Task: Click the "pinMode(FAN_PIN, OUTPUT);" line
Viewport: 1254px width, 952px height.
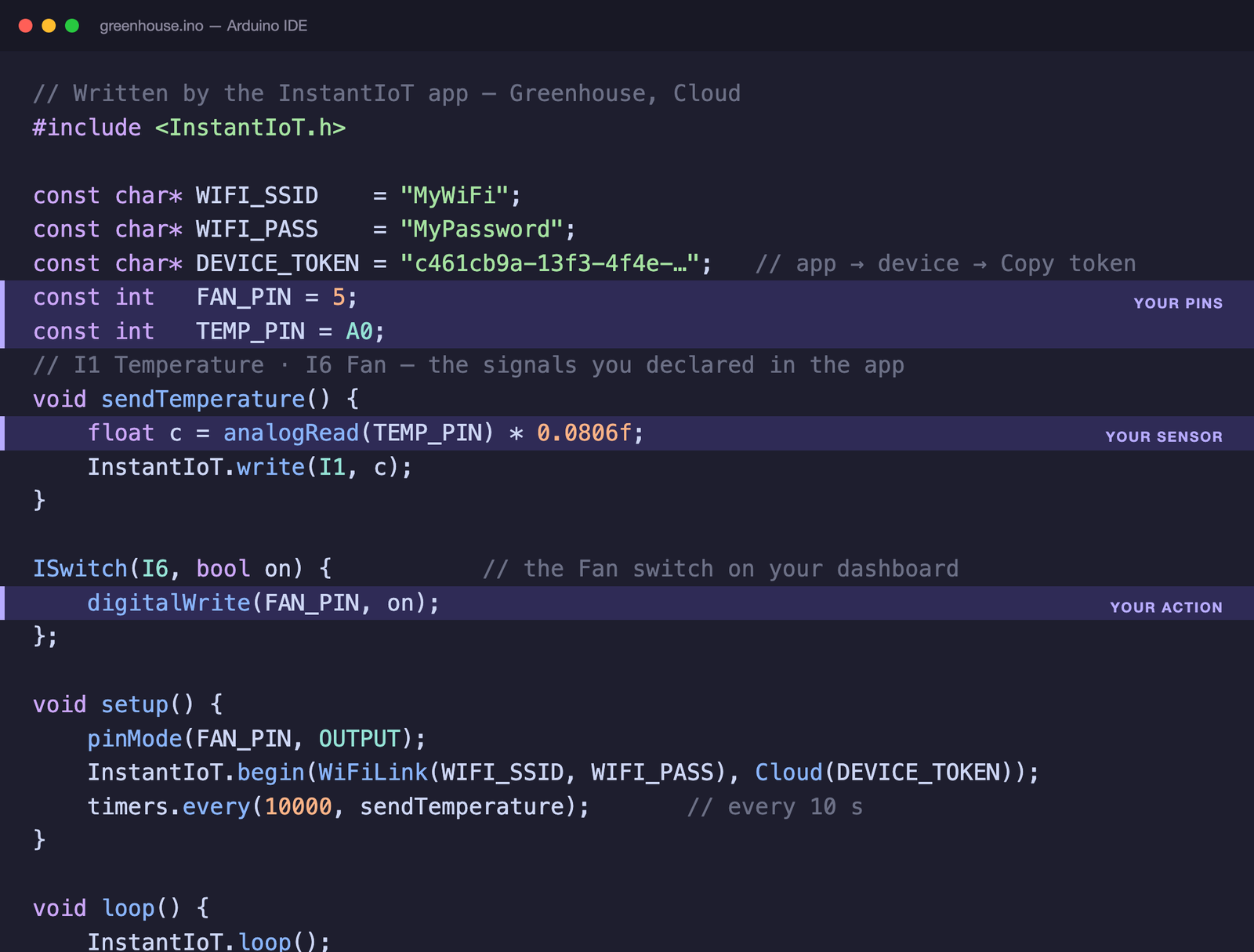Action: click(256, 739)
